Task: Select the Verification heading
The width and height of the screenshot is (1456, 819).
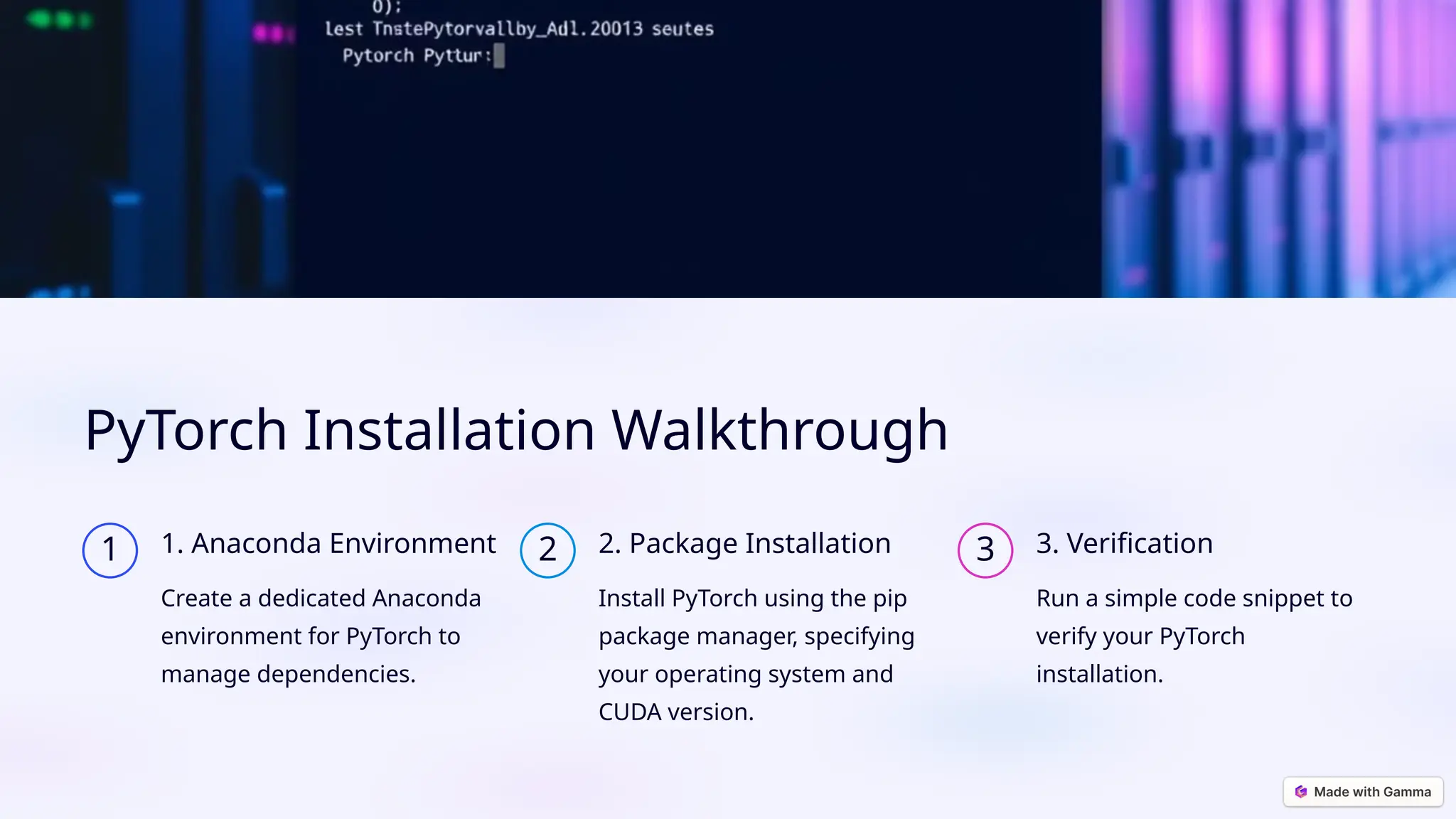Action: 1124,543
